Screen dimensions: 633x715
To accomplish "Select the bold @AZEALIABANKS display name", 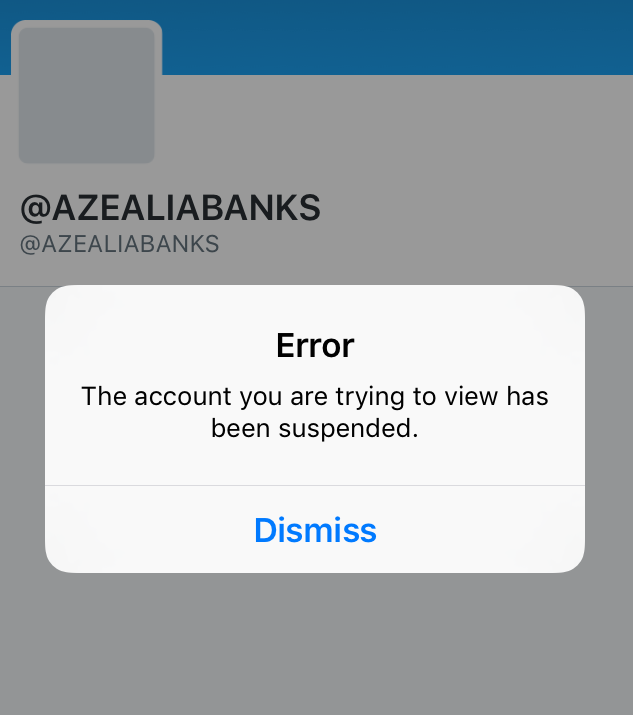I will (x=171, y=208).
